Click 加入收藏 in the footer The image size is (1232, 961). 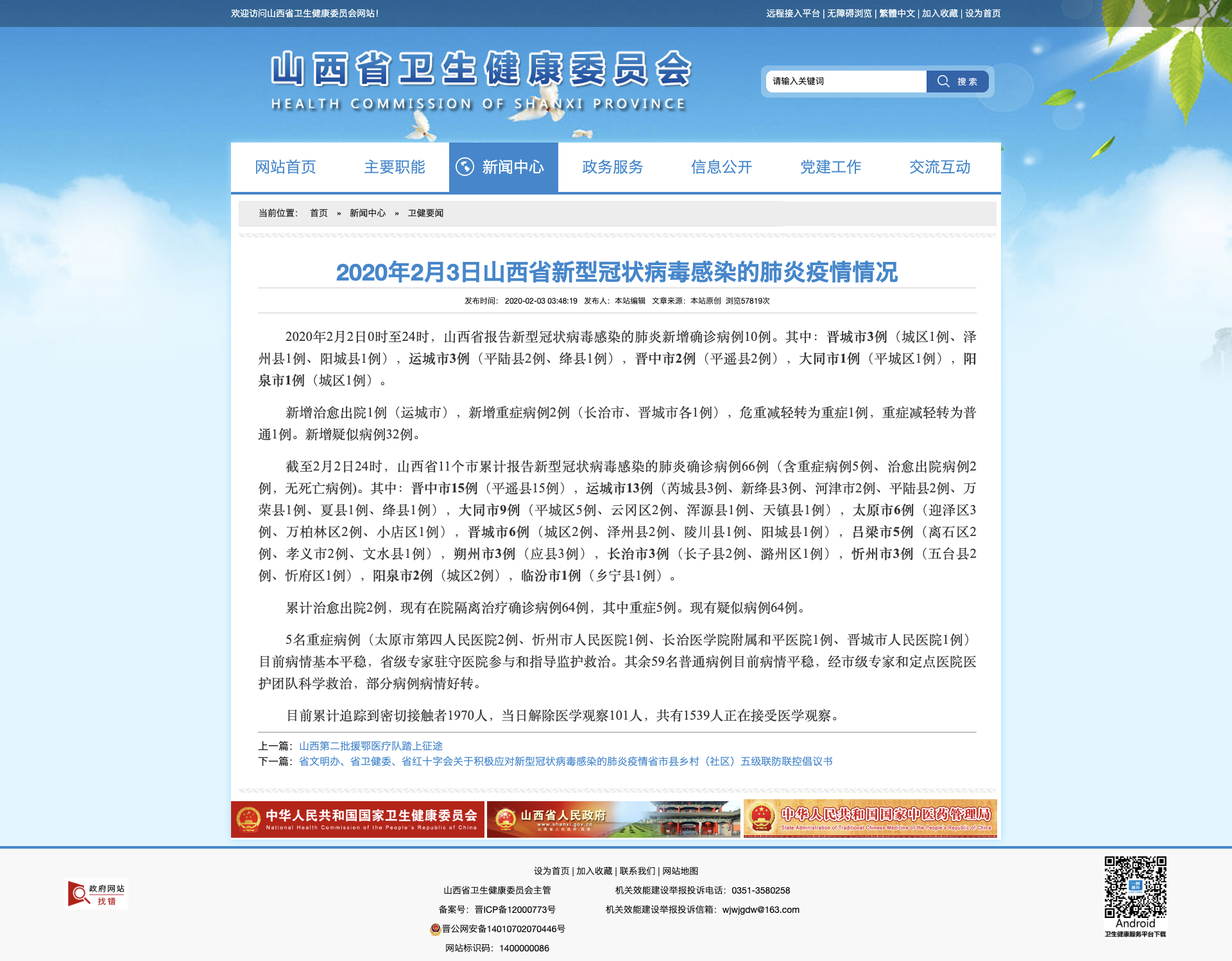(594, 871)
